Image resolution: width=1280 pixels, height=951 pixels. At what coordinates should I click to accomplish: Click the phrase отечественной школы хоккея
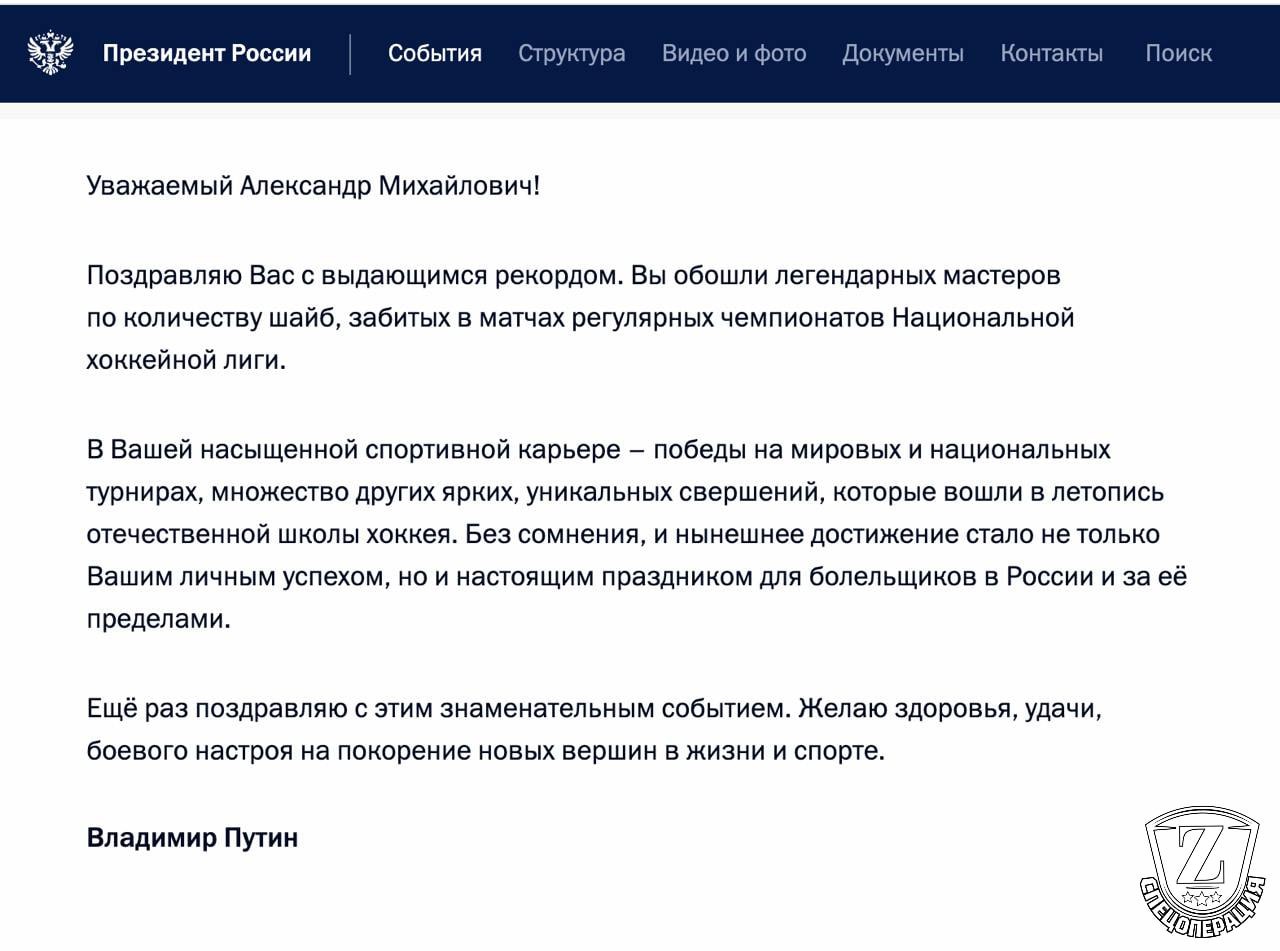pos(272,534)
